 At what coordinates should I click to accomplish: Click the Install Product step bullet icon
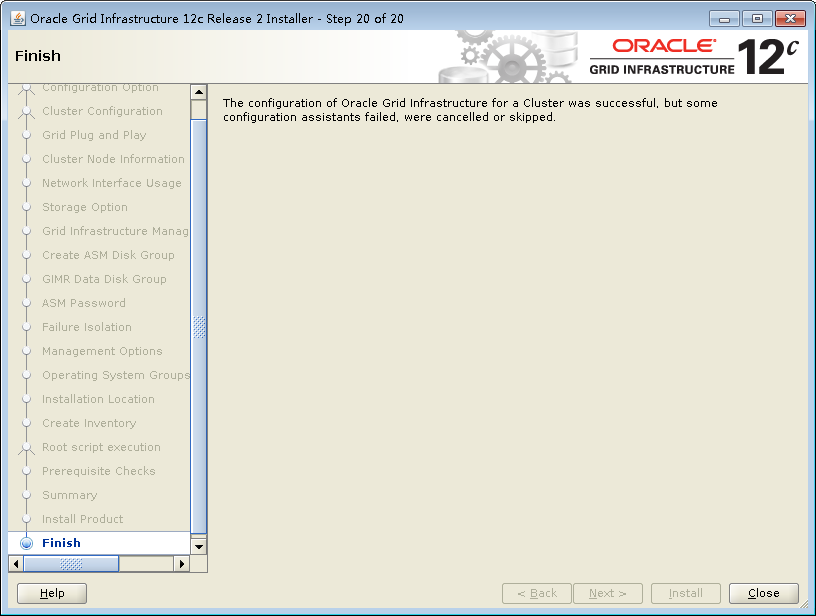tap(27, 519)
